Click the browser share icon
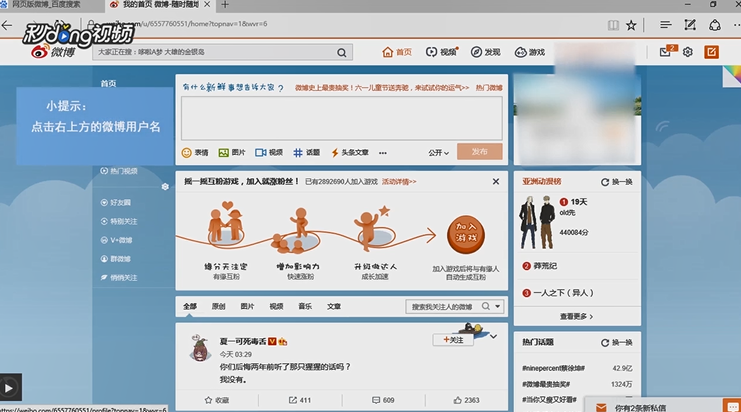Screen dimensions: 741x412 tap(715, 25)
